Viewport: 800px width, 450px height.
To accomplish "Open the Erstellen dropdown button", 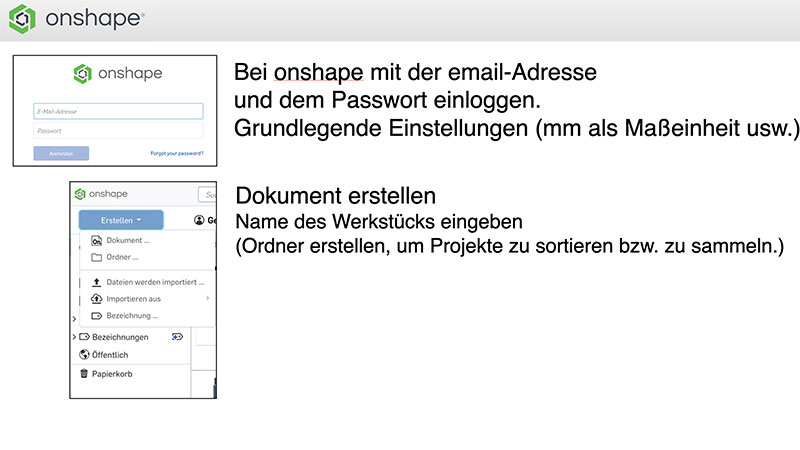I will pos(121,220).
